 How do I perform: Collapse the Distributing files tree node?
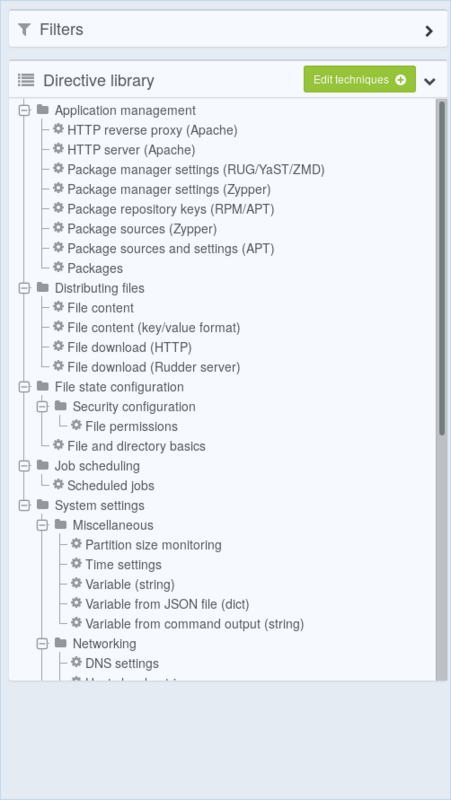pos(24,288)
